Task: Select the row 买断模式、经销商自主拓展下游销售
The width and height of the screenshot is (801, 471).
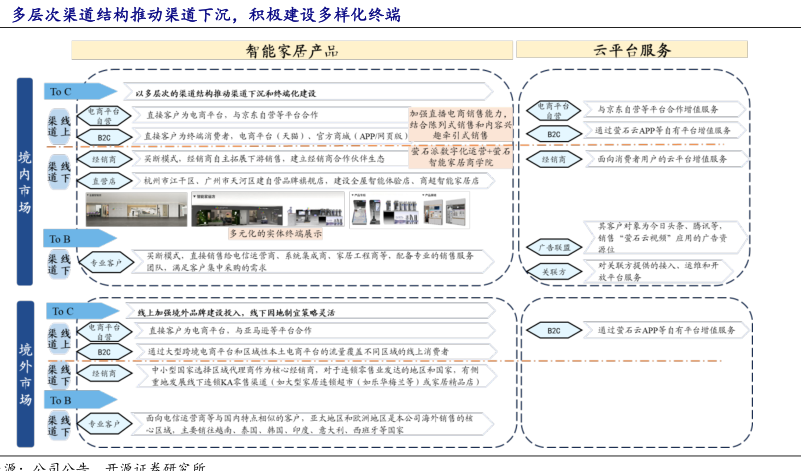Action: (x=271, y=159)
